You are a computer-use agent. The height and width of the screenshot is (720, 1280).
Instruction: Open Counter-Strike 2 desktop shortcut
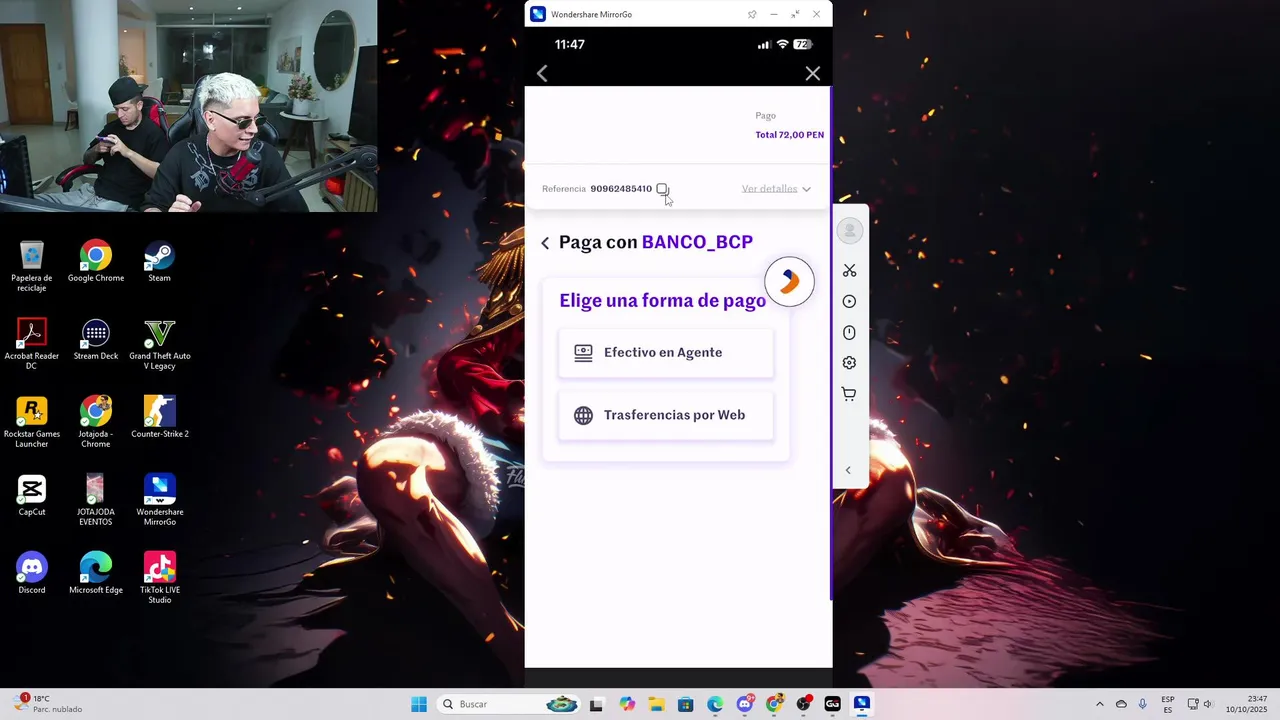tap(160, 418)
